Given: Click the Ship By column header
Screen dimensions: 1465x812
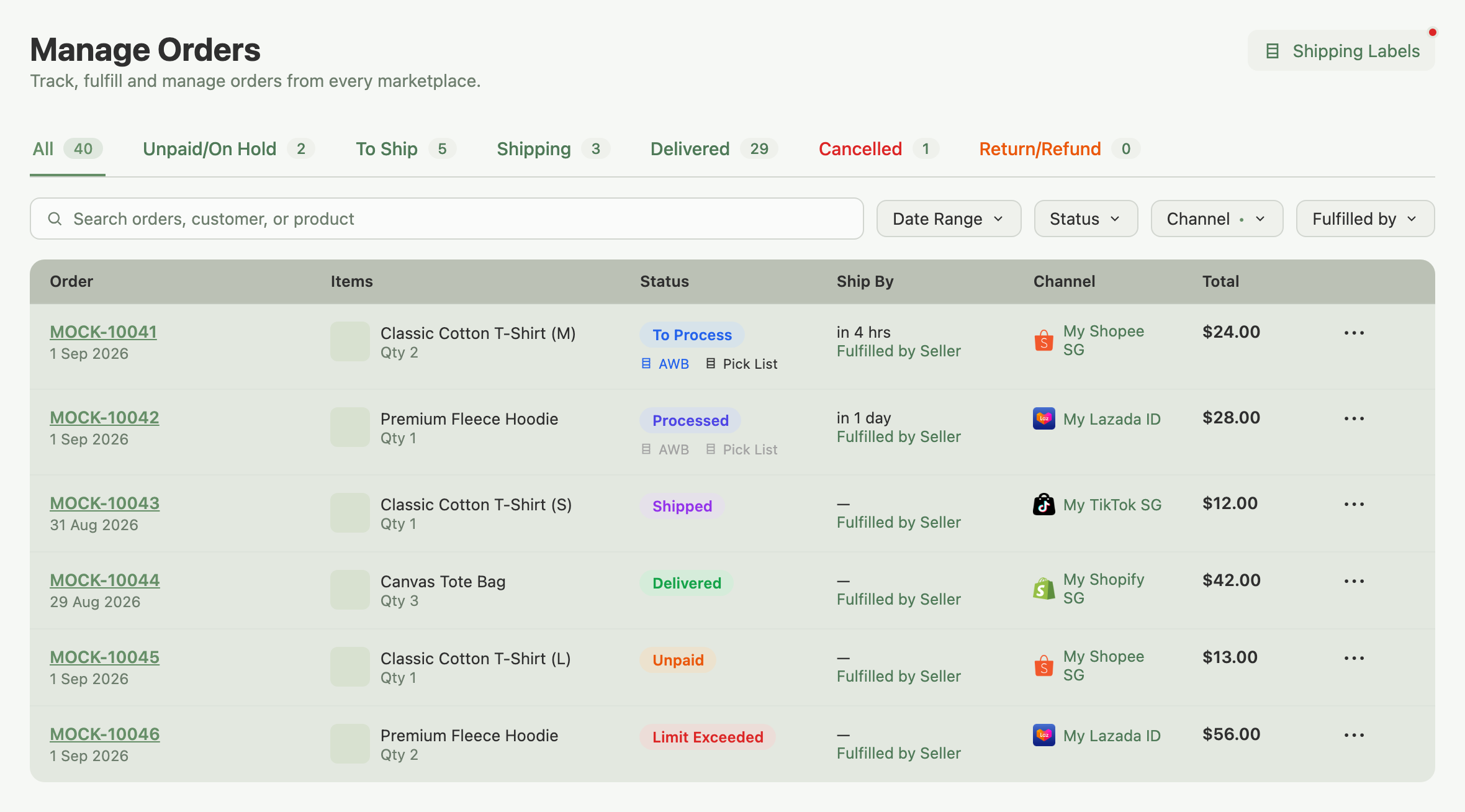Looking at the screenshot, I should (865, 281).
